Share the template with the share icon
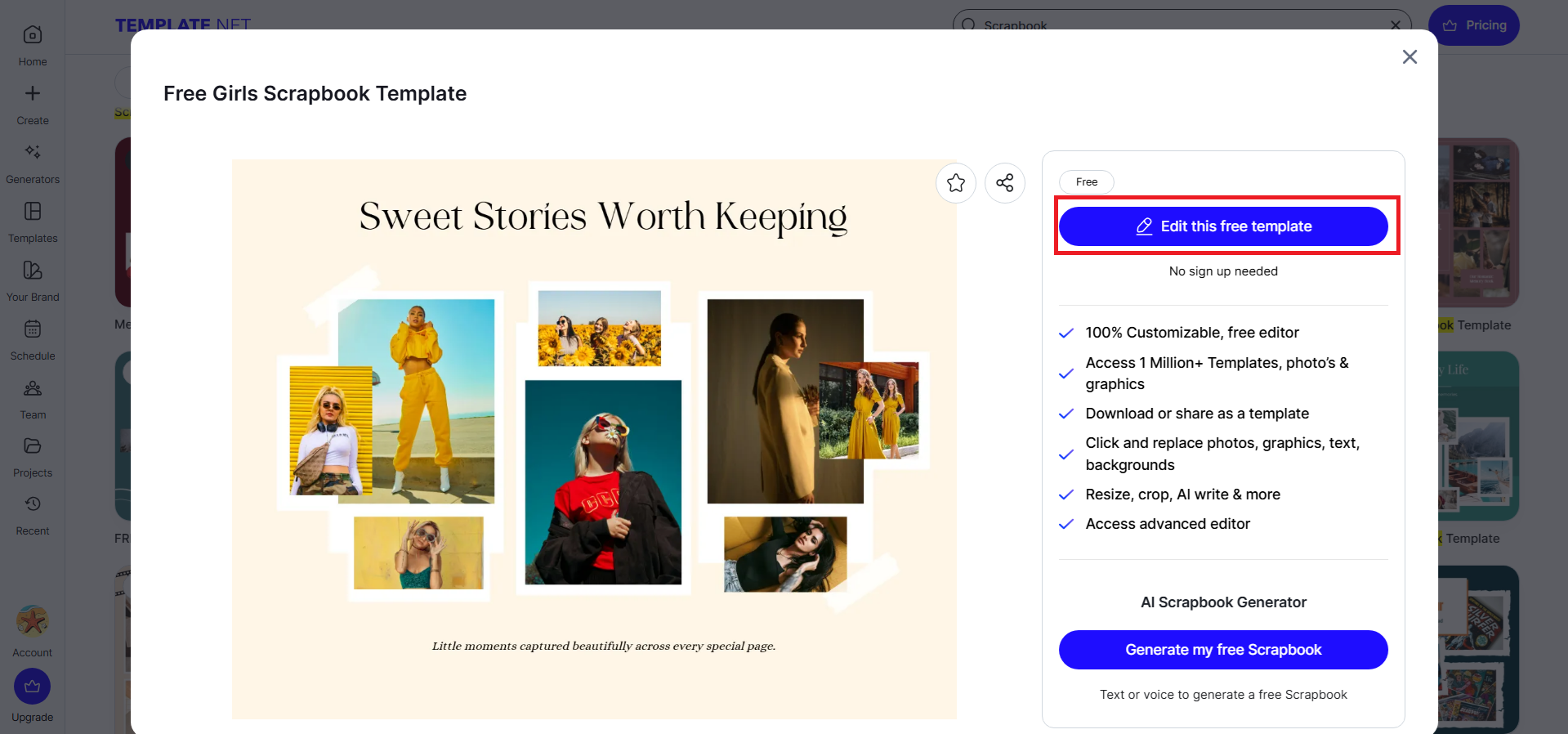 (x=1005, y=183)
